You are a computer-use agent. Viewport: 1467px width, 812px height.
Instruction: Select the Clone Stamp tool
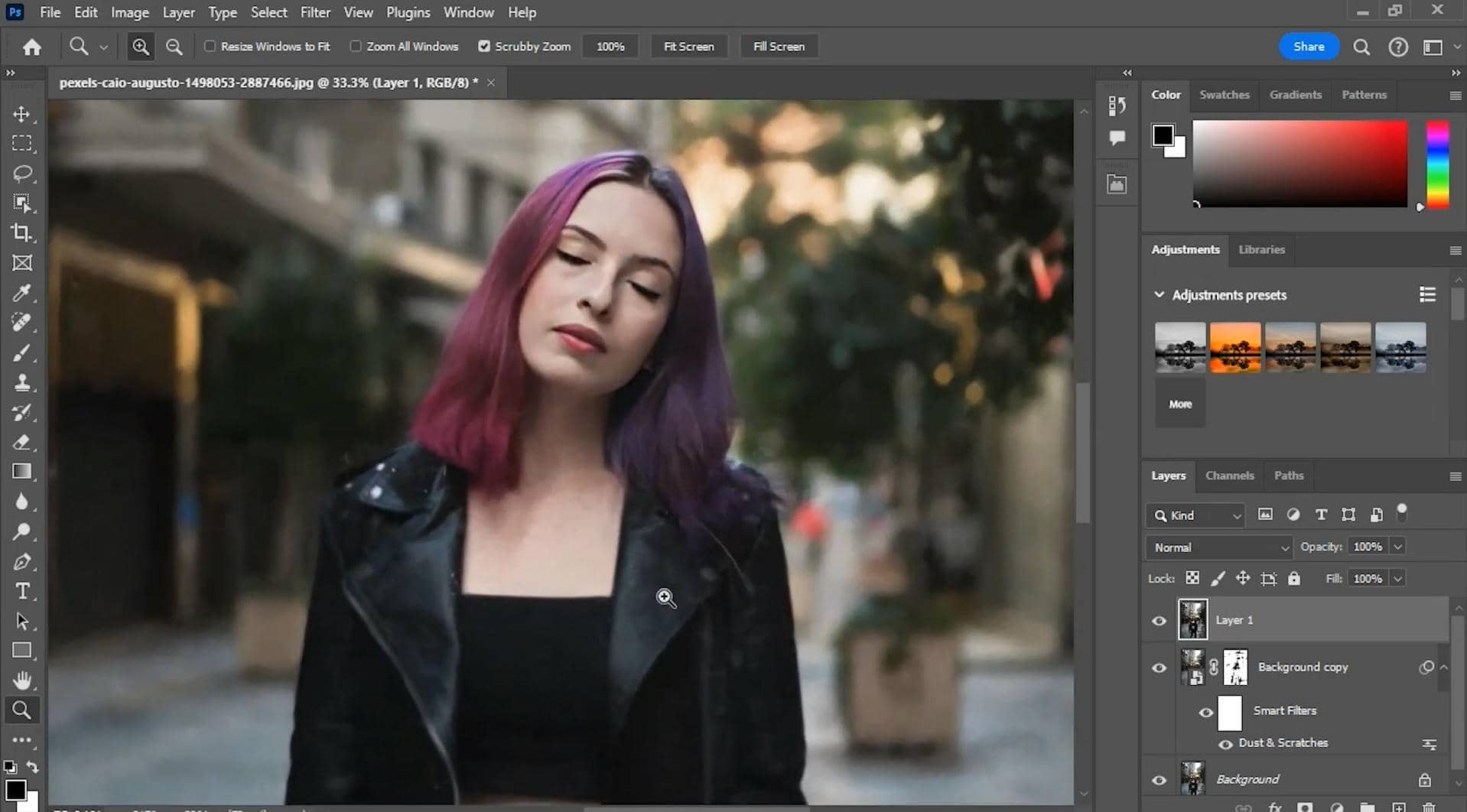click(22, 382)
